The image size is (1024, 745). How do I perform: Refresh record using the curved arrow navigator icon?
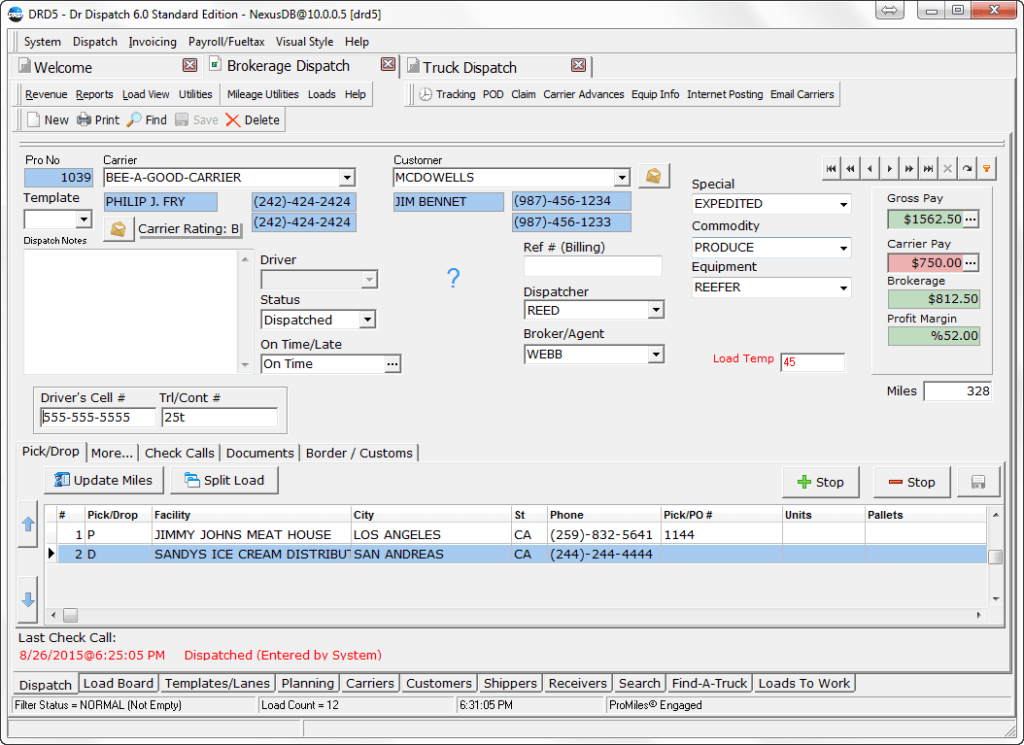[x=966, y=168]
